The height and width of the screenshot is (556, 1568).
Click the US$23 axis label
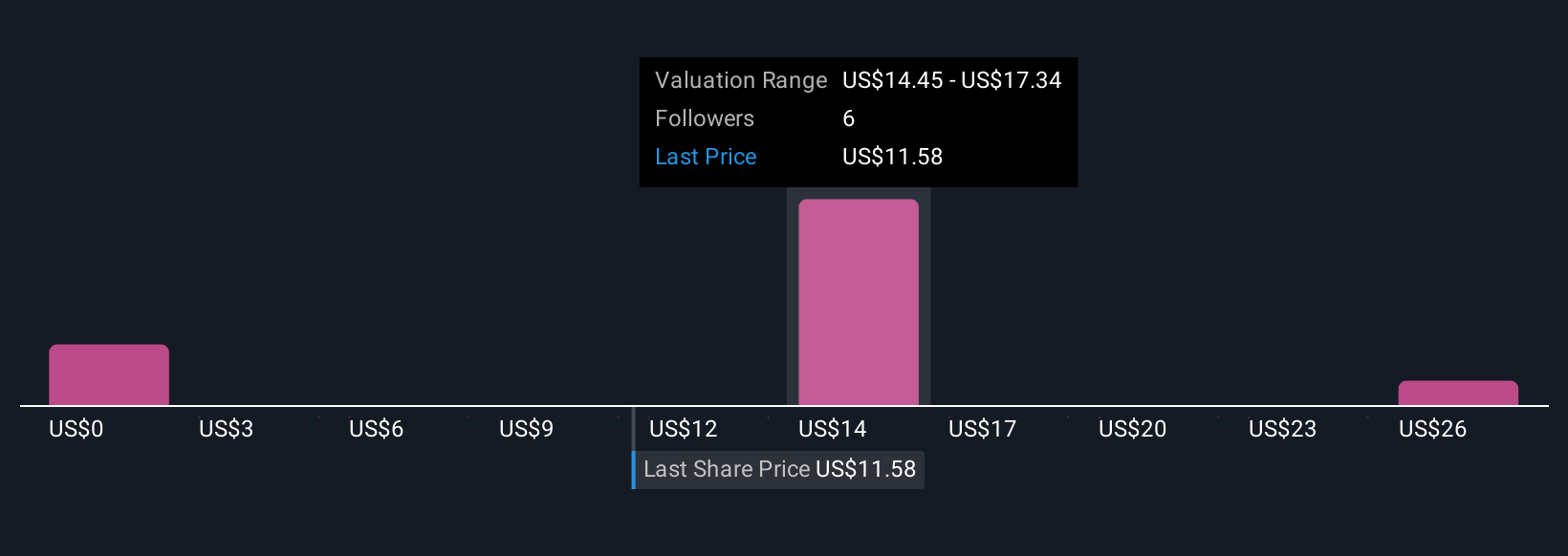pyautogui.click(x=1282, y=429)
